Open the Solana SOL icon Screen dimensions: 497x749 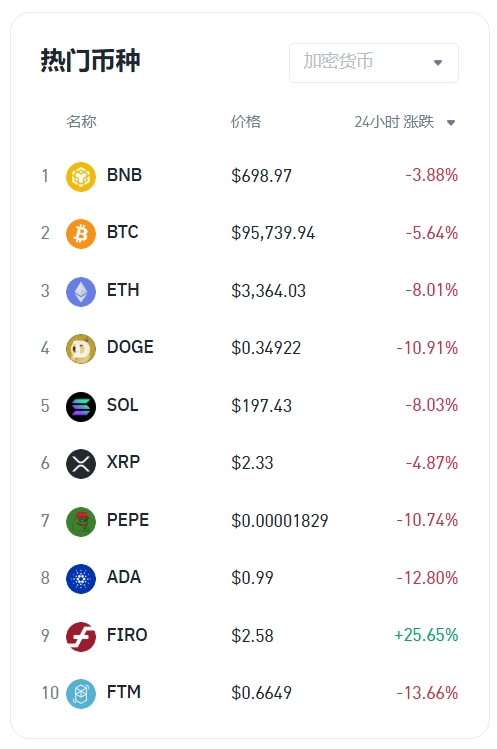(x=81, y=407)
